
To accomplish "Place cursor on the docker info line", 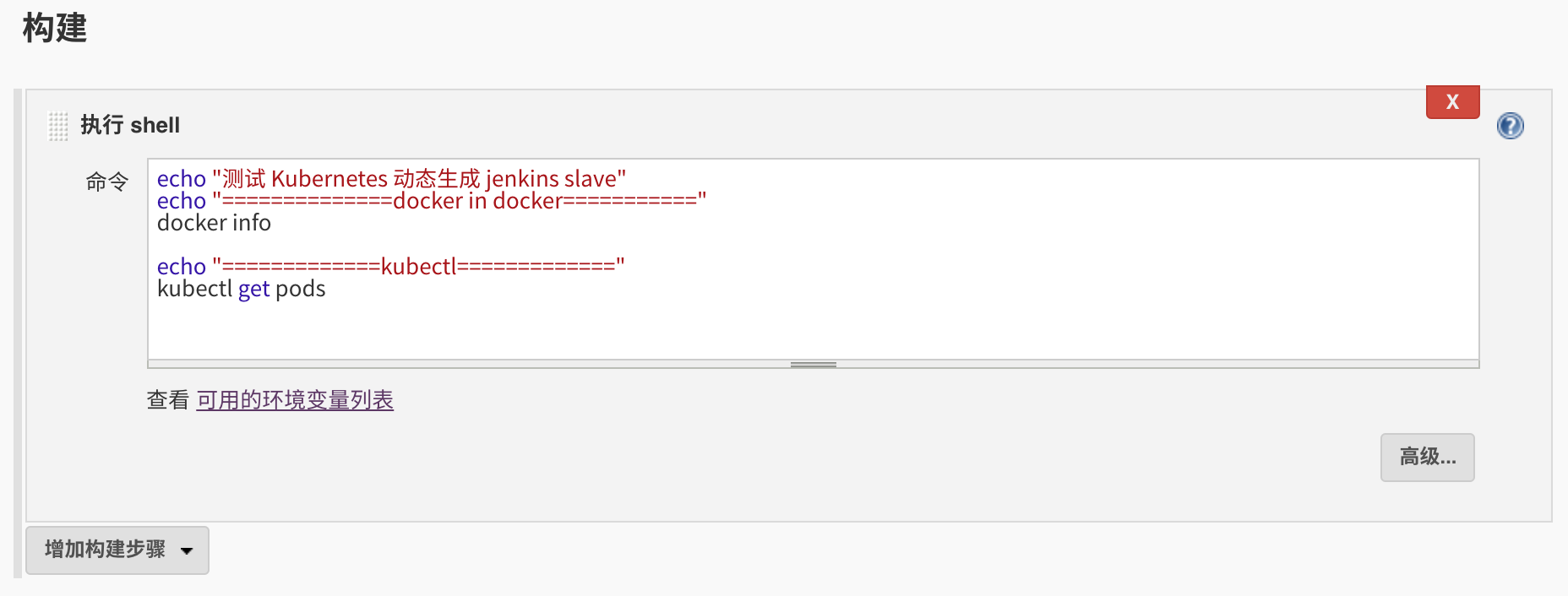I will tap(214, 223).
